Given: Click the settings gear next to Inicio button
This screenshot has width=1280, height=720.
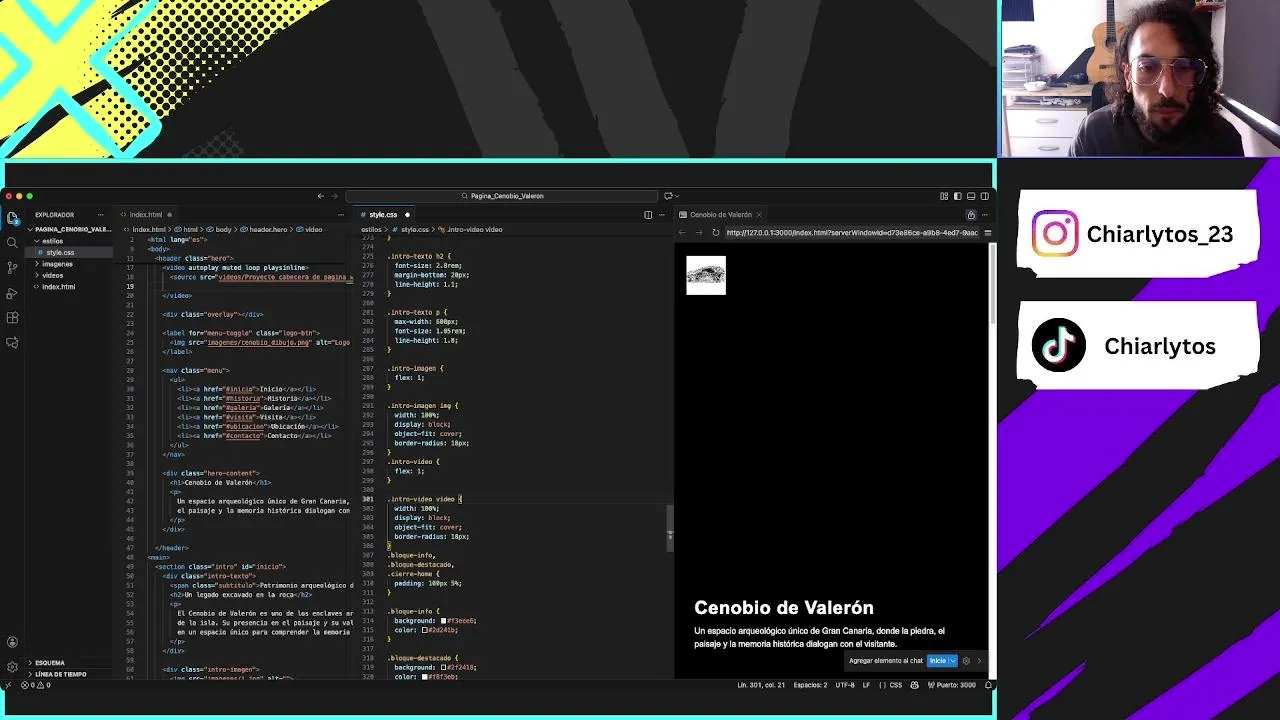Looking at the screenshot, I should [x=965, y=661].
